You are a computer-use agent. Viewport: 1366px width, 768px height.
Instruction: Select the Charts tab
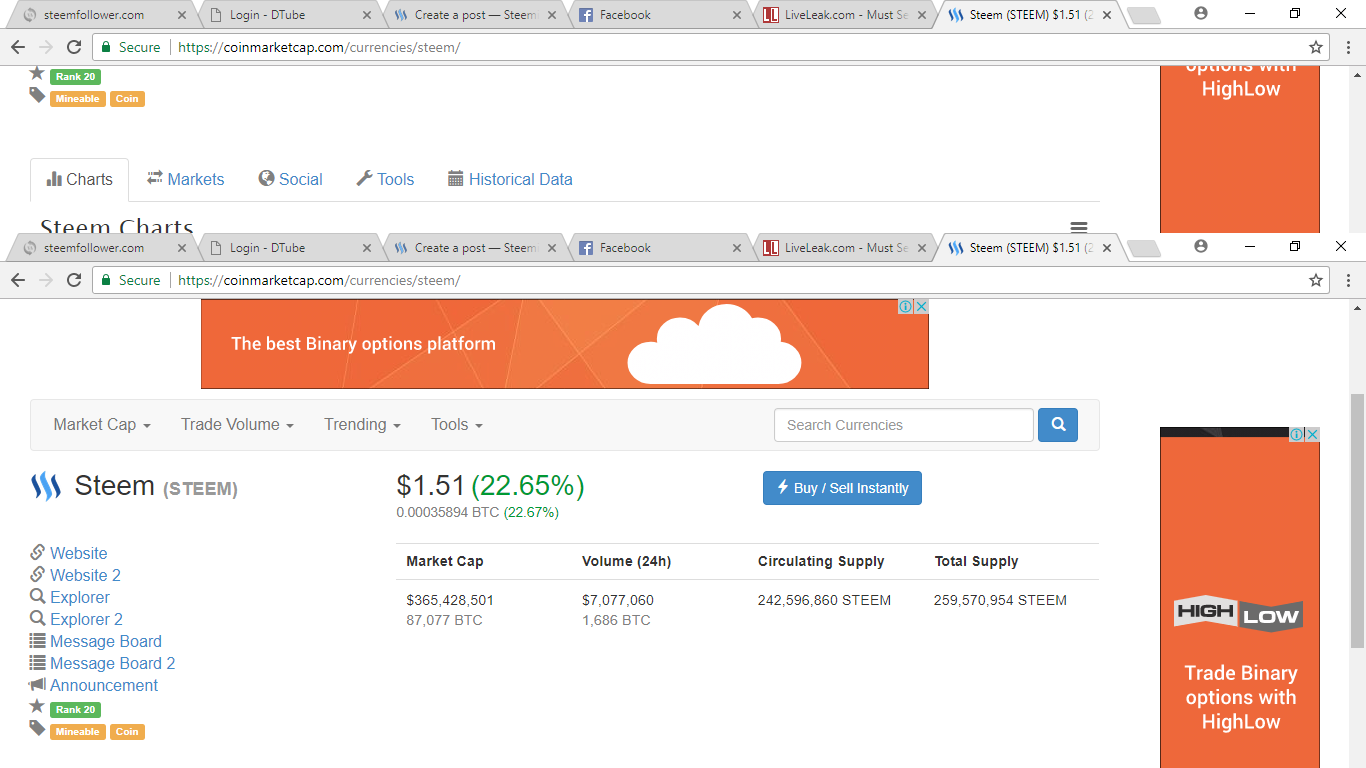(79, 180)
